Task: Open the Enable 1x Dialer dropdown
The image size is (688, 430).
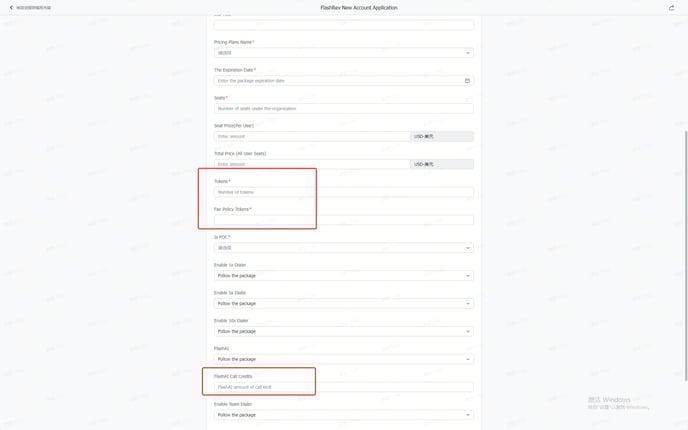Action: [x=344, y=276]
